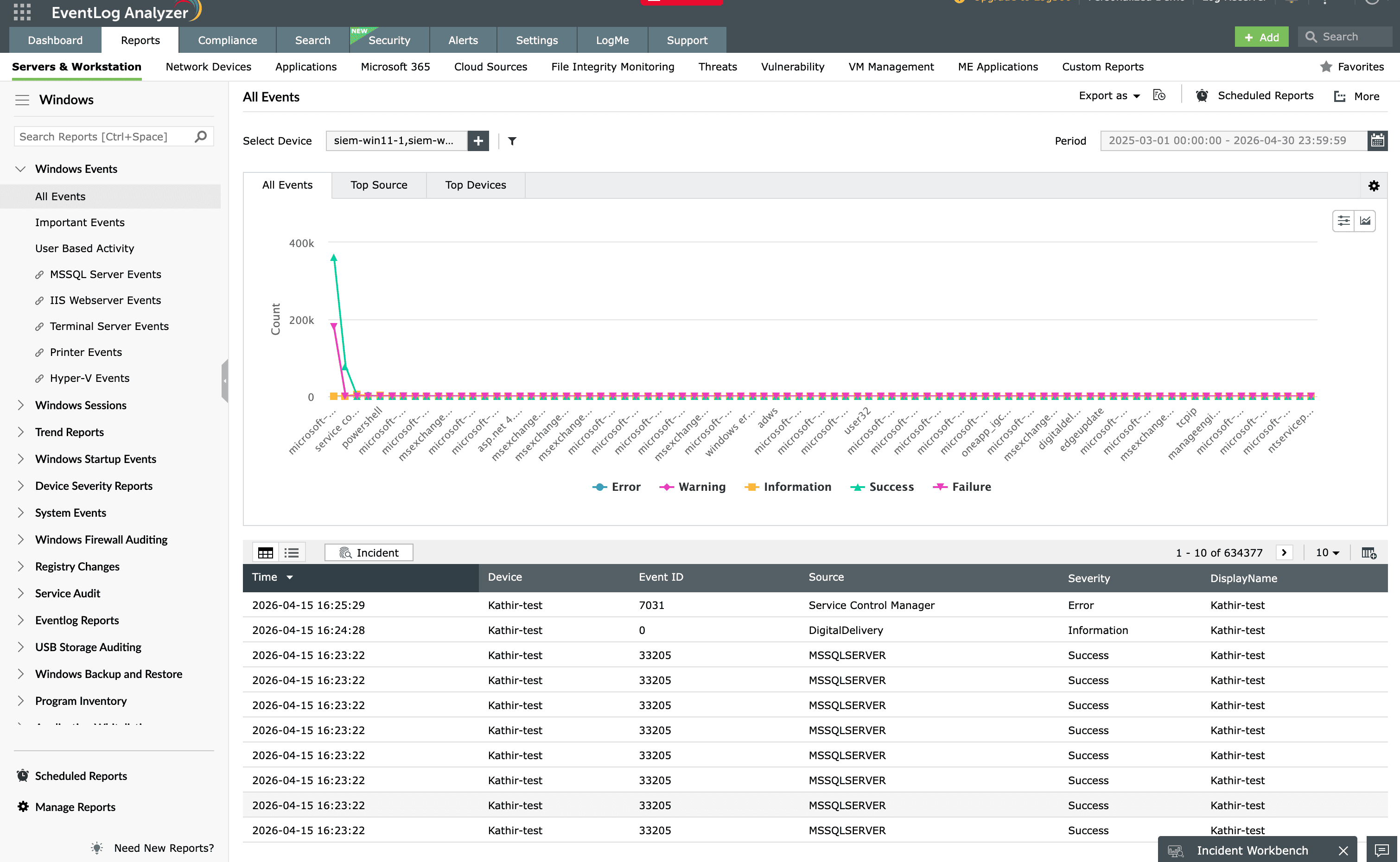Toggle the Warning series in legend

pos(692,487)
